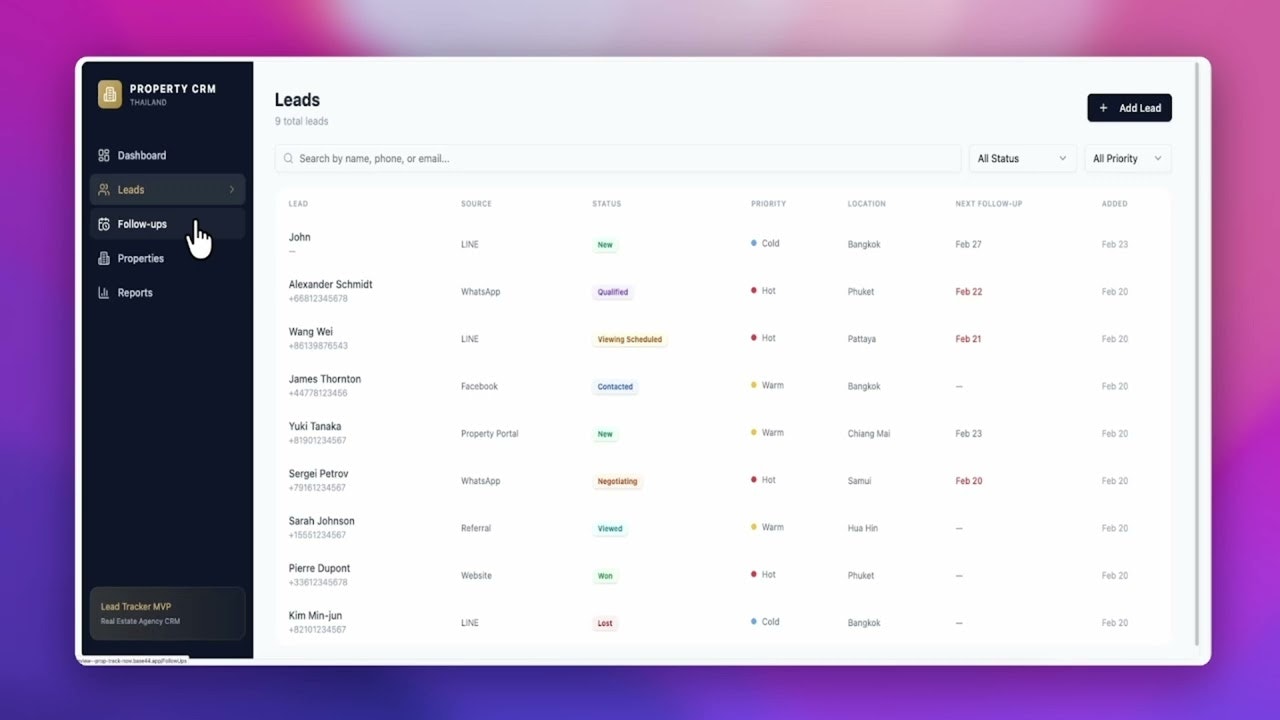Click the Contacted status badge

615,386
